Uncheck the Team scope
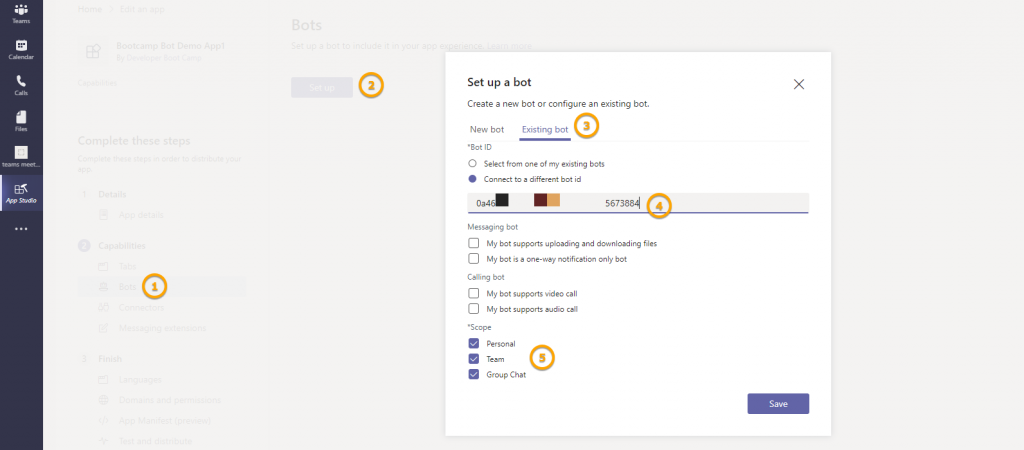1024x450 pixels. click(x=474, y=359)
